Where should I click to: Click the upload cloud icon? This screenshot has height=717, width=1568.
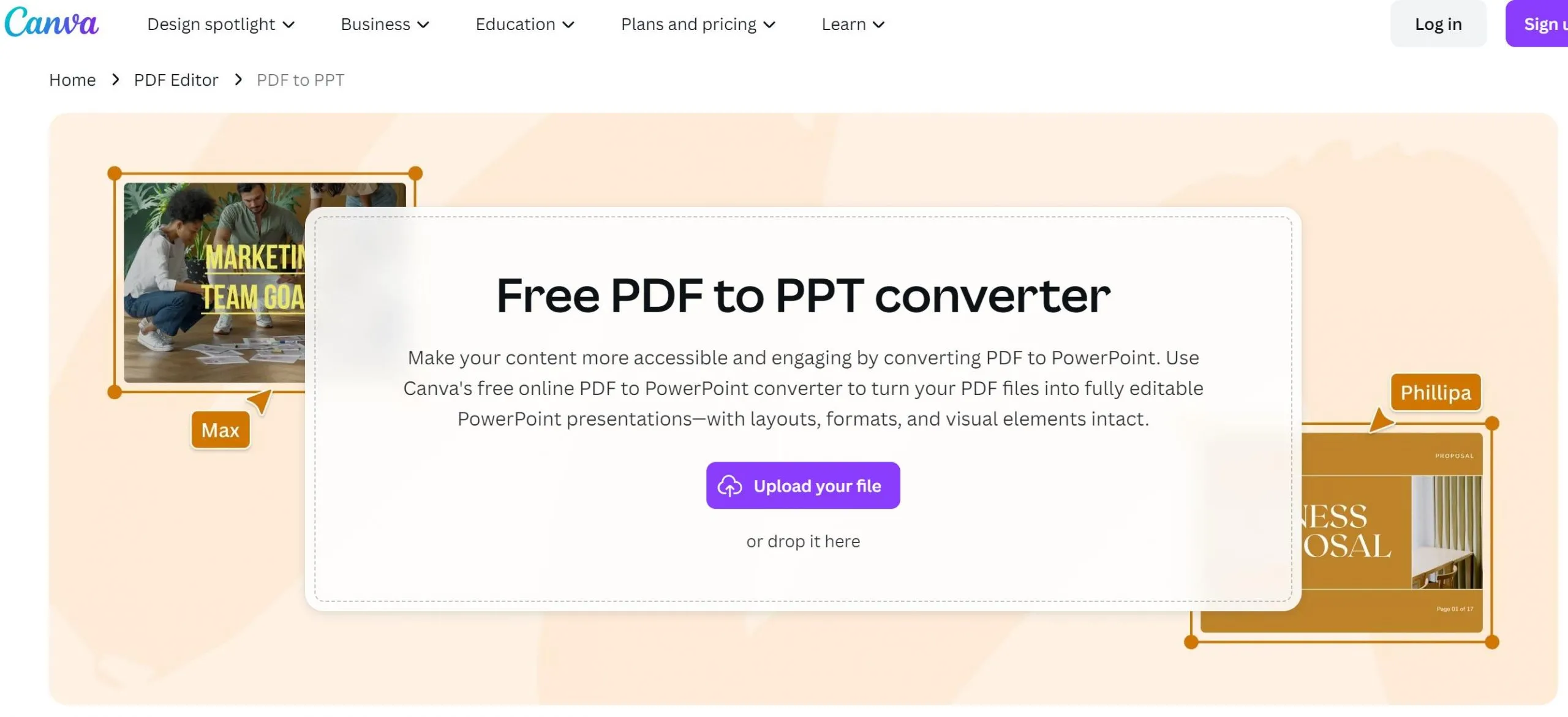730,485
